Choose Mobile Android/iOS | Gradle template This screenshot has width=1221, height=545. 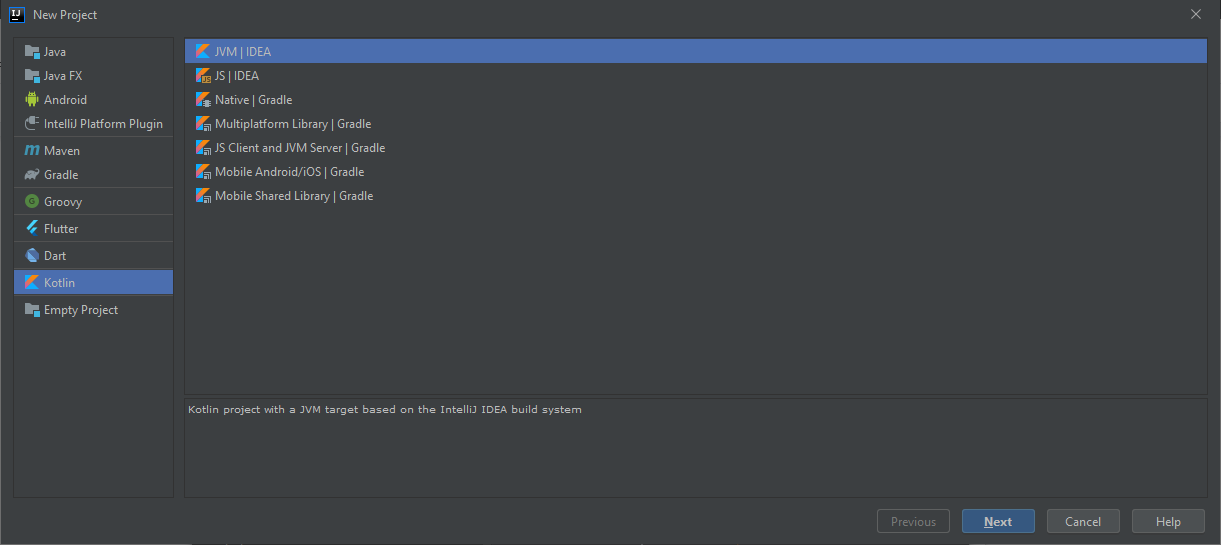[x=289, y=172]
